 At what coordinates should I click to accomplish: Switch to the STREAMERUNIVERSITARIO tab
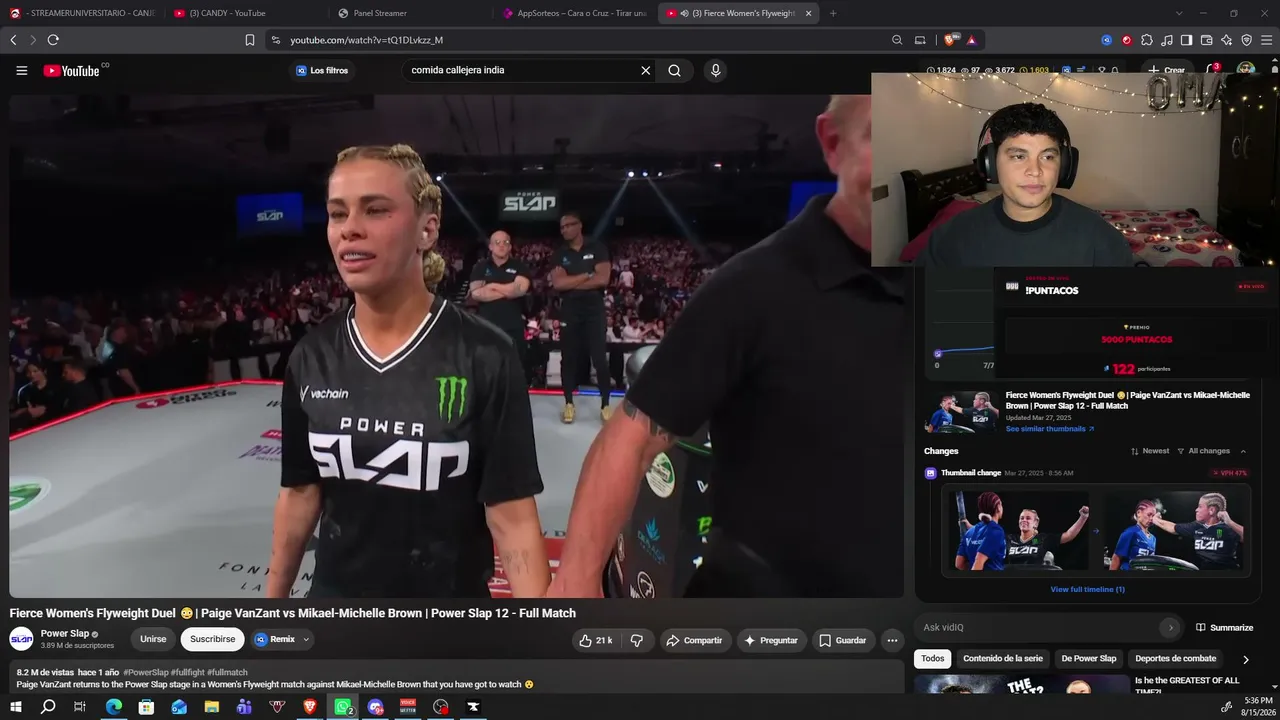[x=81, y=13]
